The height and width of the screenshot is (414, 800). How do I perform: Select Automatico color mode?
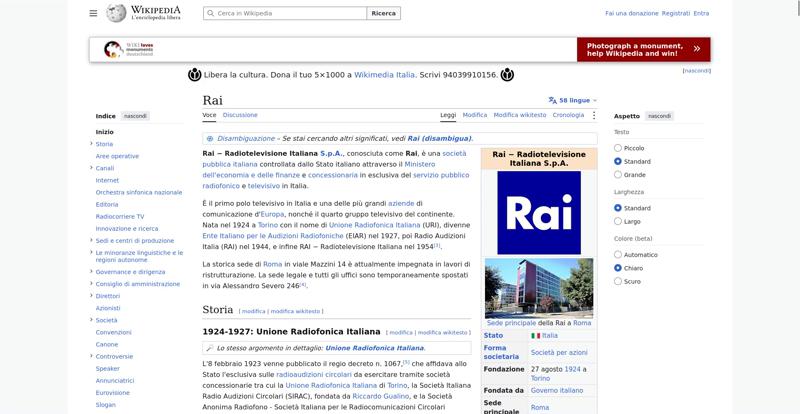tap(618, 255)
